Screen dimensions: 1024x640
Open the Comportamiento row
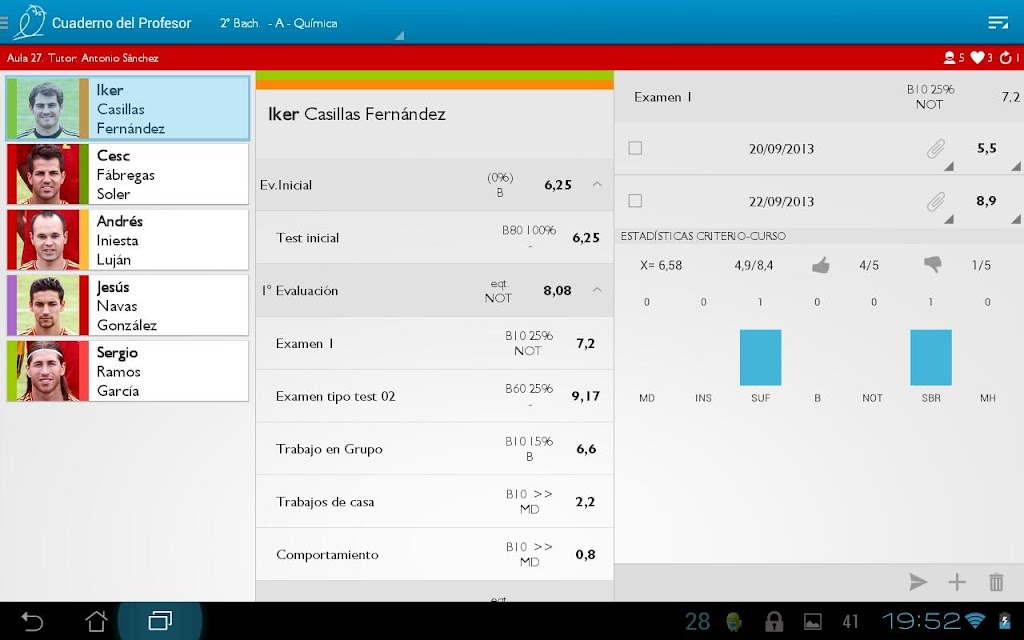pos(434,554)
